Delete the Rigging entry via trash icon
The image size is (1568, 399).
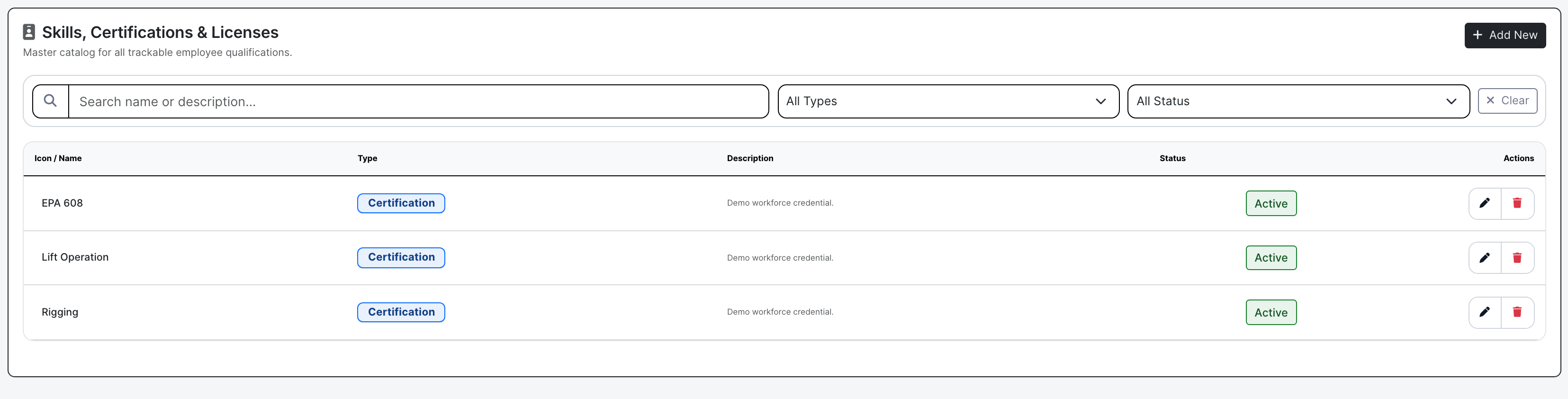[1517, 312]
